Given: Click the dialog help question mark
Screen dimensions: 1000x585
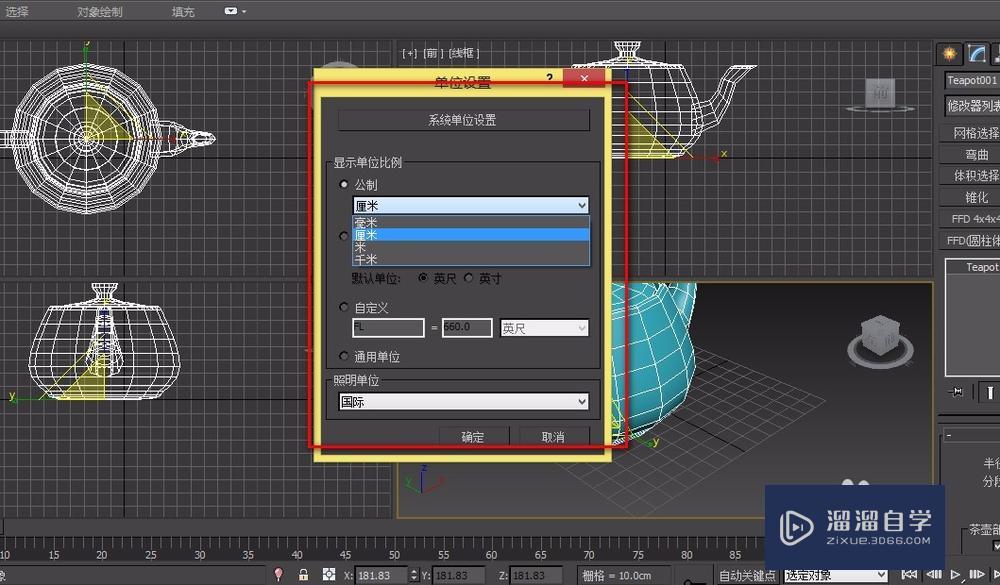Looking at the screenshot, I should [550, 78].
